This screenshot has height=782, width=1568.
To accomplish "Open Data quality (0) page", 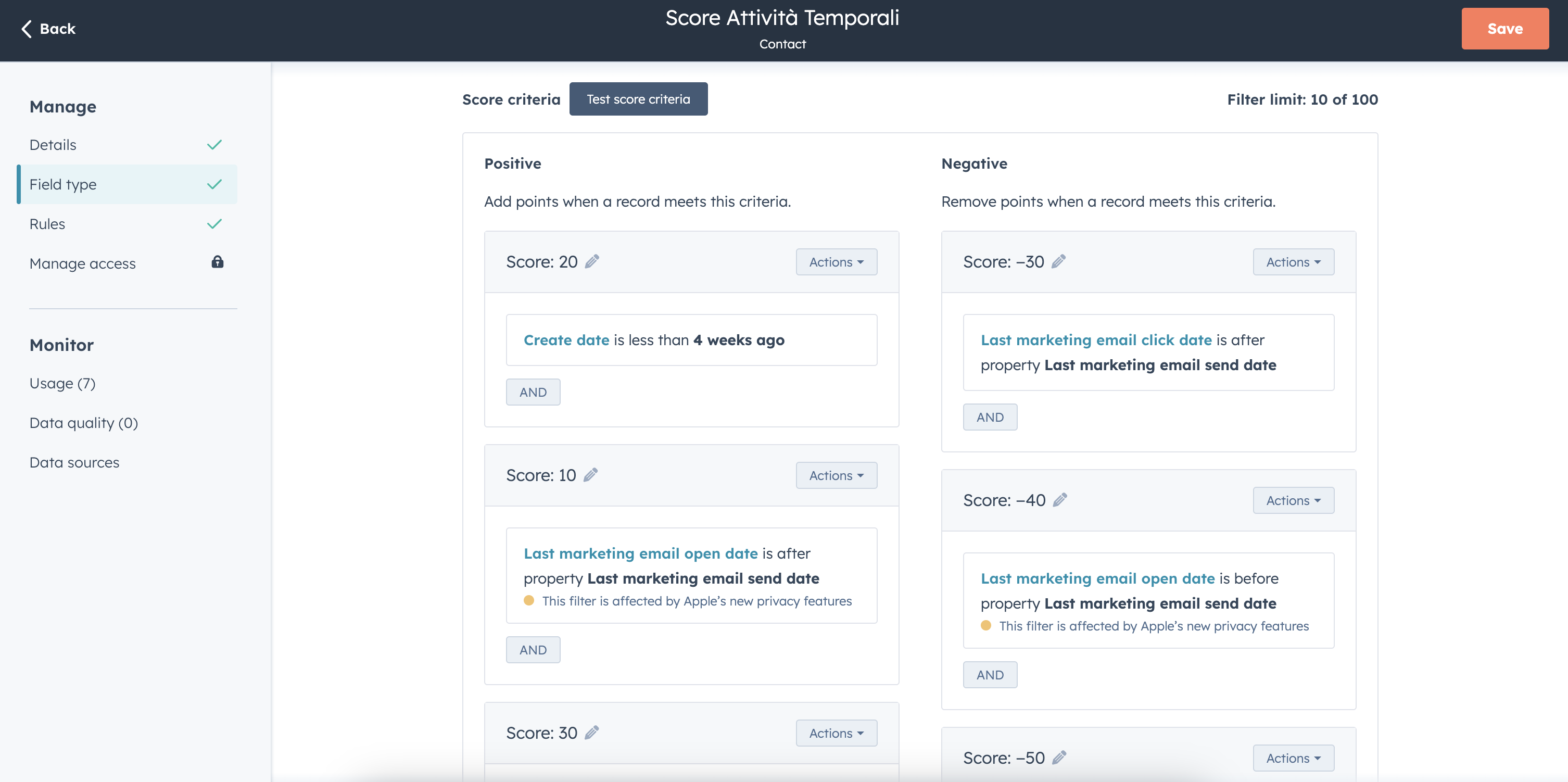I will (84, 423).
